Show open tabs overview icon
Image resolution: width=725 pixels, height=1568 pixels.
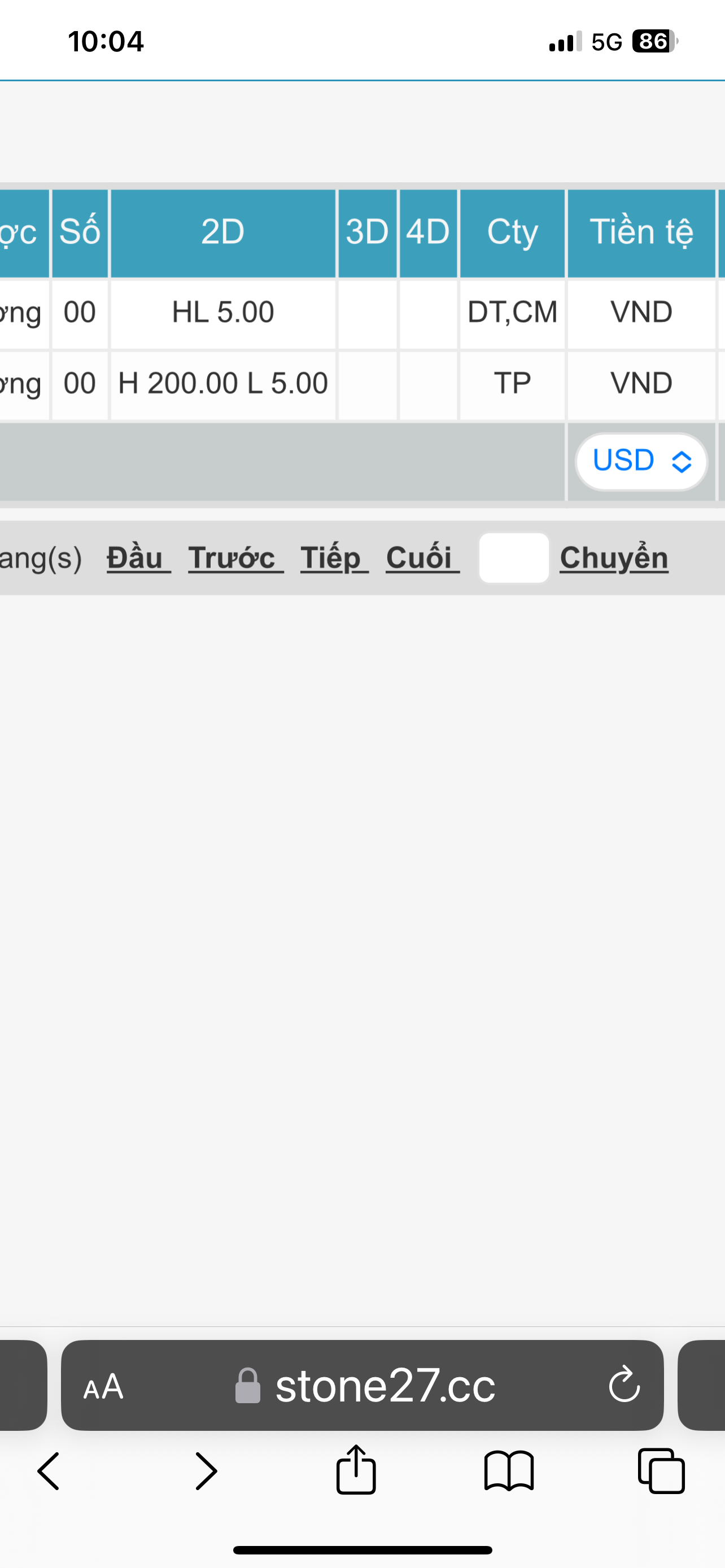[x=661, y=1471]
